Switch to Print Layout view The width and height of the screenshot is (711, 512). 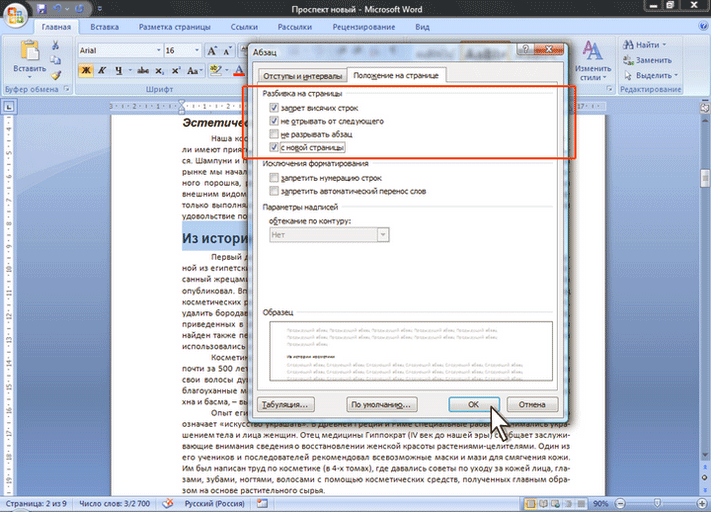click(x=530, y=503)
